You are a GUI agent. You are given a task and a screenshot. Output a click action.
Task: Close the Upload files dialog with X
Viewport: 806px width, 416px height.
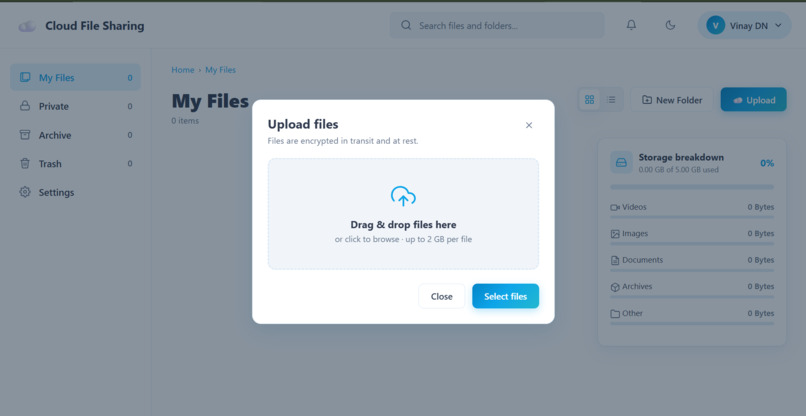pos(528,125)
